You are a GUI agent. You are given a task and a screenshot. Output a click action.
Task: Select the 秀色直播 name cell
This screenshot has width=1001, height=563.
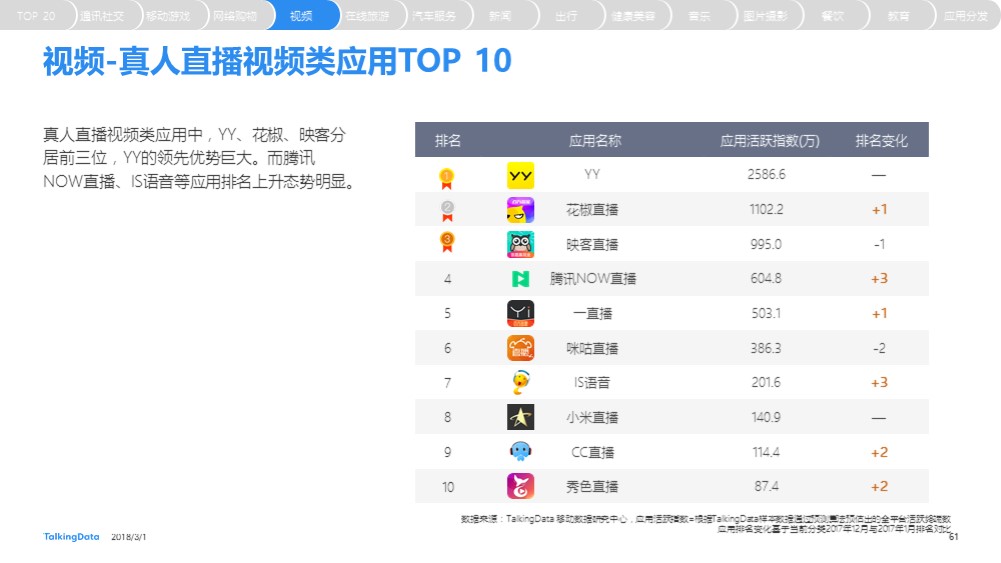(x=592, y=486)
